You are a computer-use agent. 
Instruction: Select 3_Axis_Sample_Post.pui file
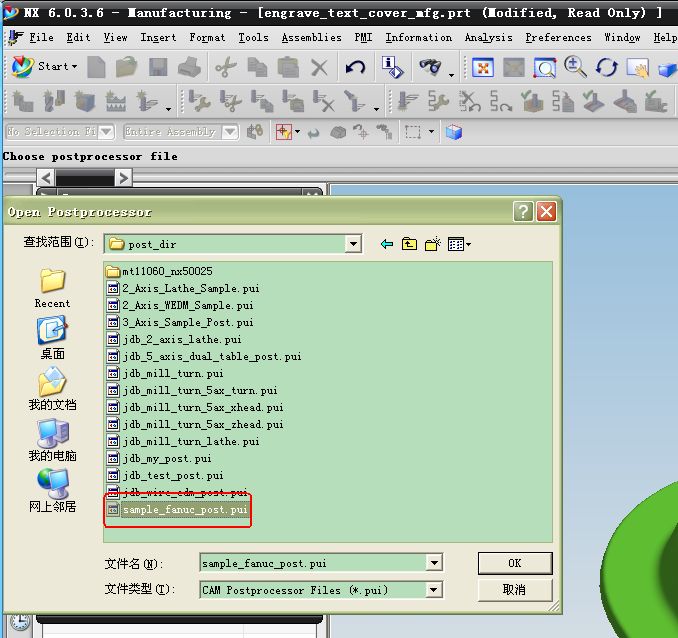180,322
